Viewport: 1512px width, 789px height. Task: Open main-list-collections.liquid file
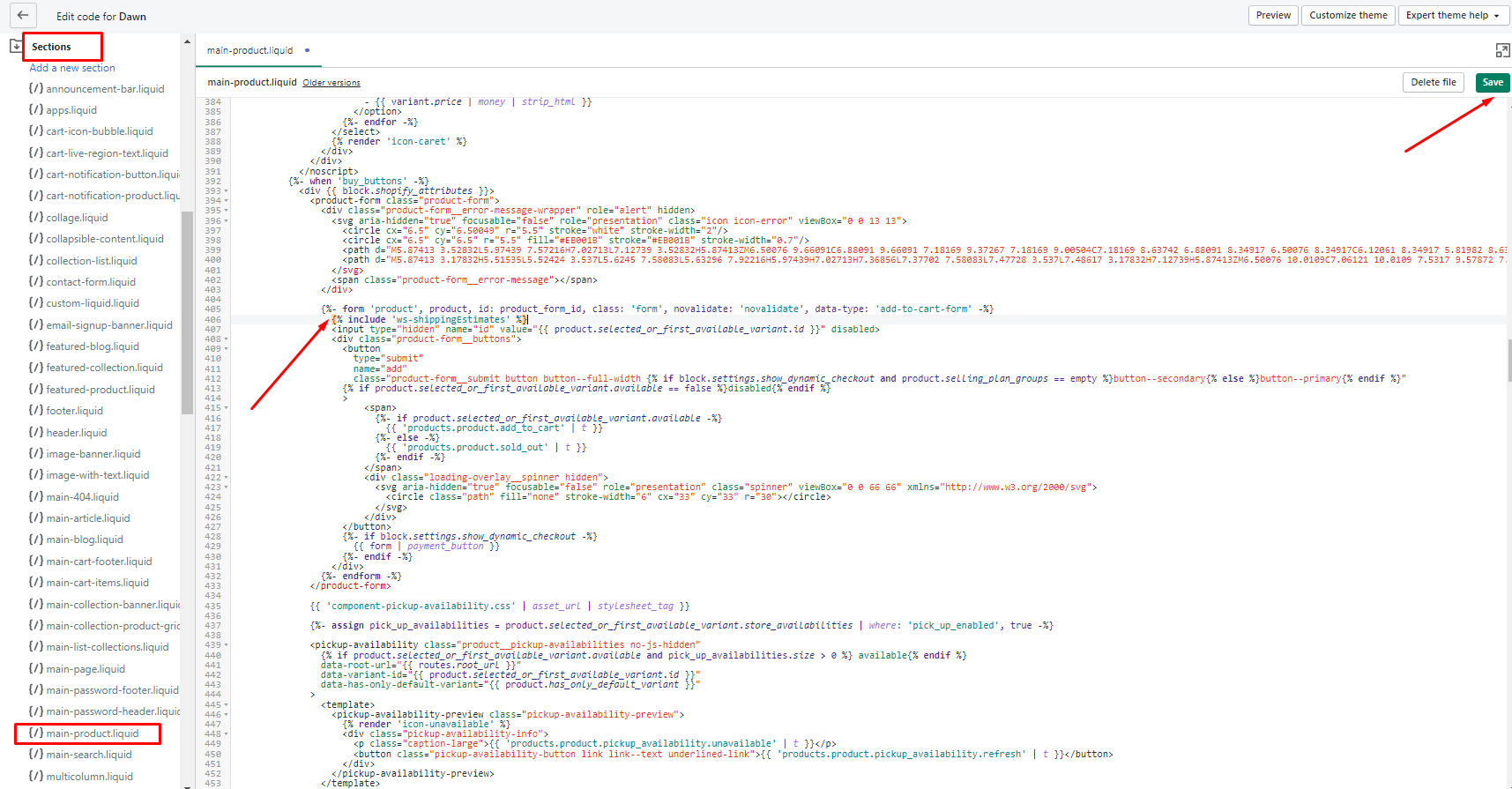click(x=108, y=647)
